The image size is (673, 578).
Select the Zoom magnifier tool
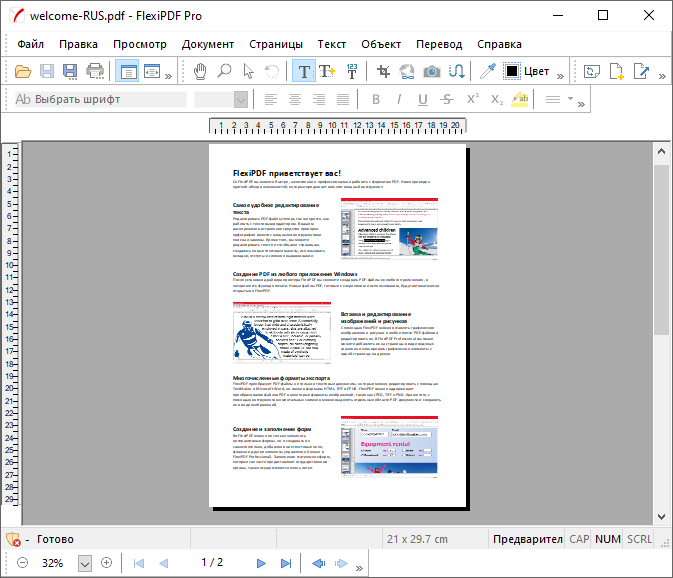point(224,71)
